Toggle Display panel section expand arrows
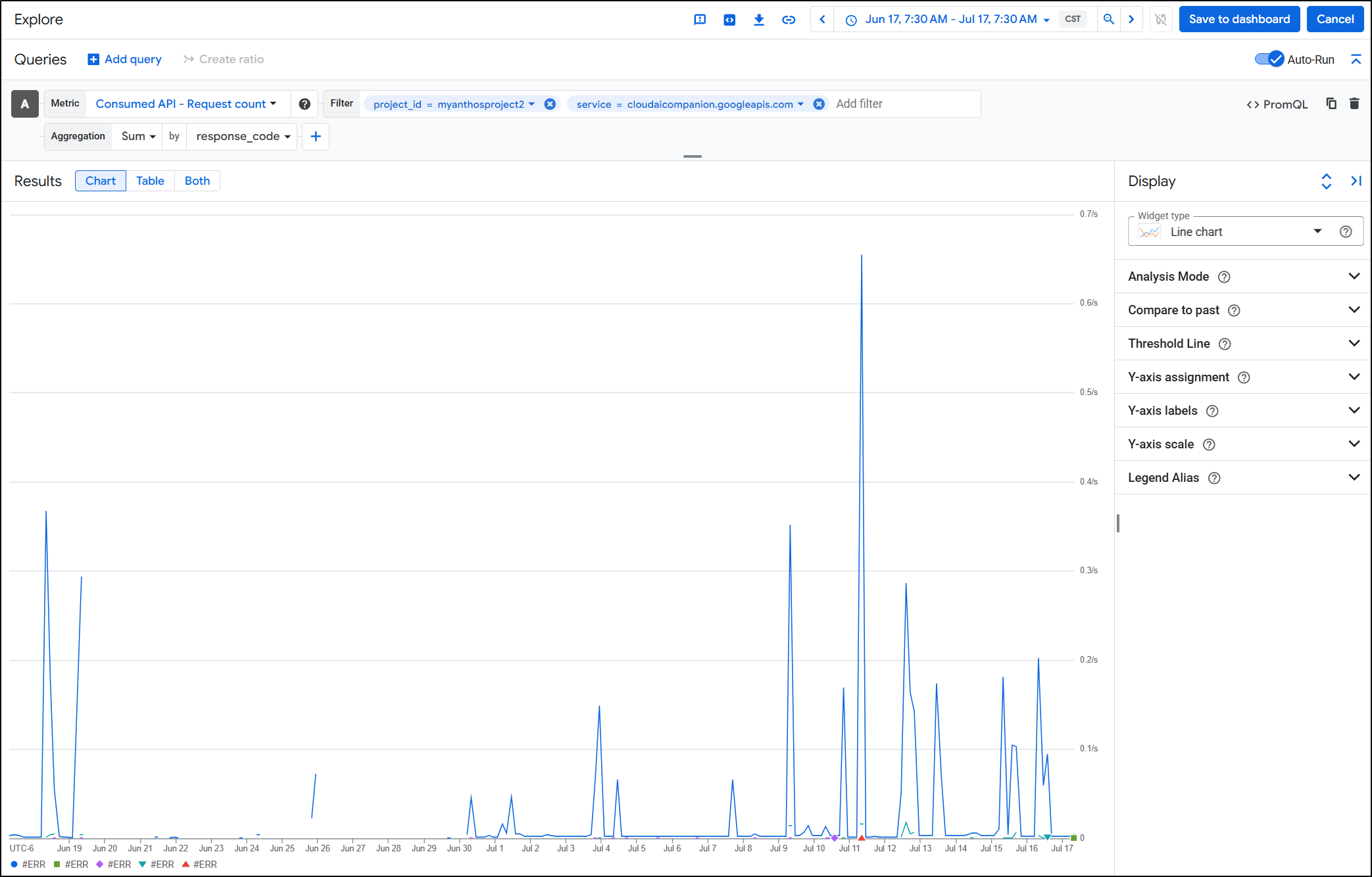 pos(1327,181)
